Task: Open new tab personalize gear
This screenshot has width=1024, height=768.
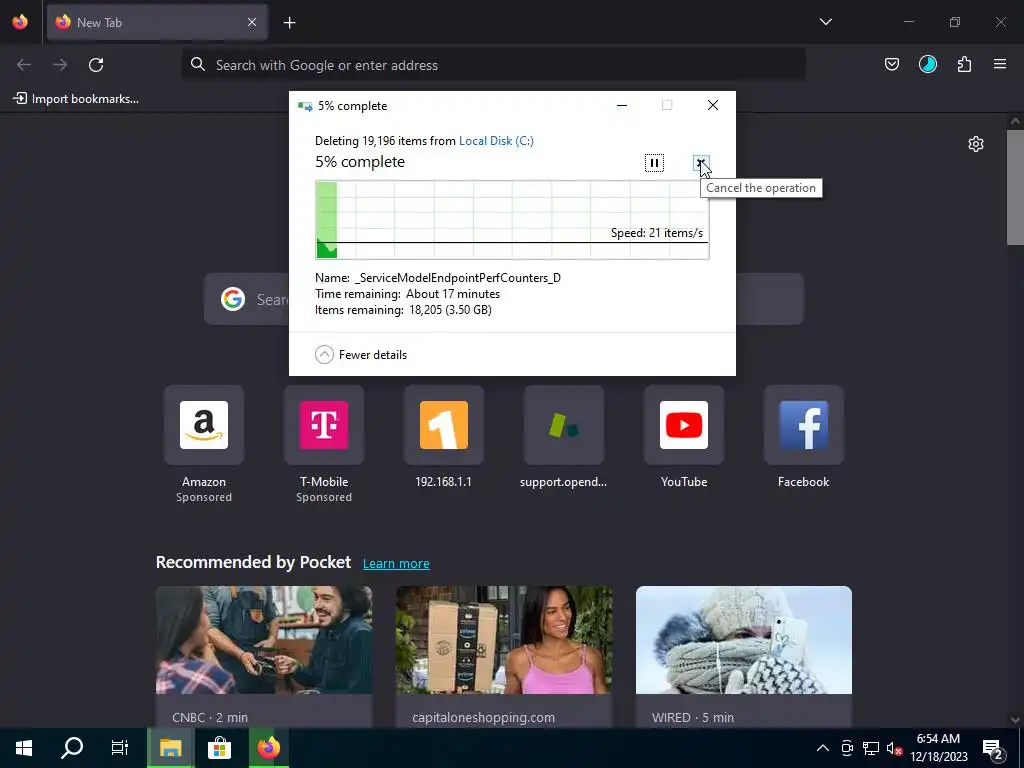Action: 976,144
